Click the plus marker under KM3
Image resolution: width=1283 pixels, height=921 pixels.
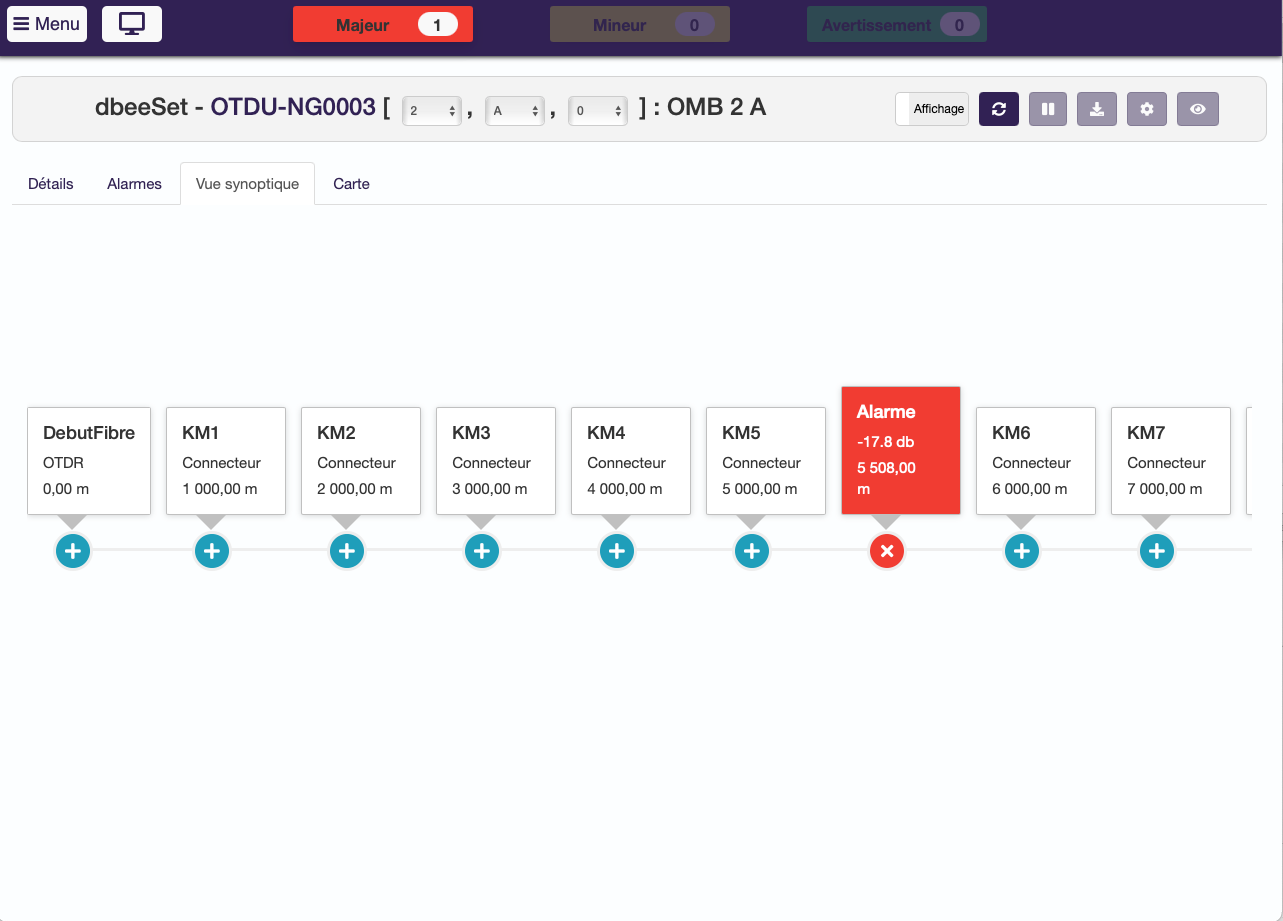(482, 551)
